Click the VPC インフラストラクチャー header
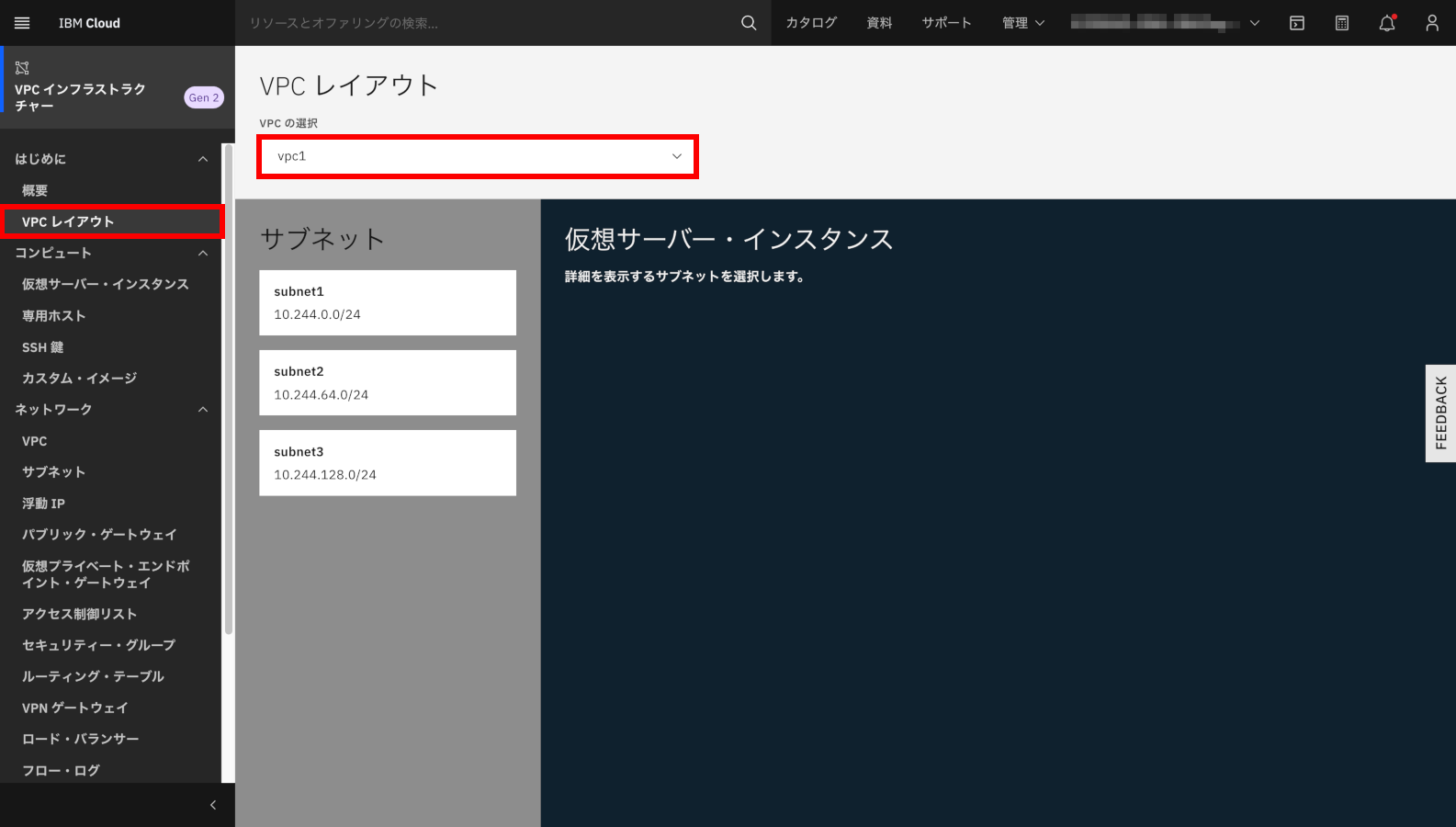The height and width of the screenshot is (827, 1456). click(x=80, y=97)
